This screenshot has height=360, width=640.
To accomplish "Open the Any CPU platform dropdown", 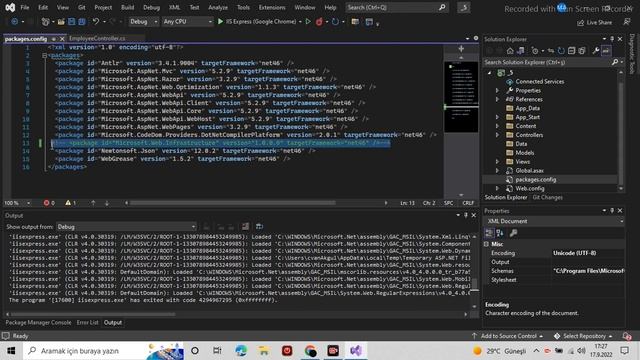I will [187, 22].
